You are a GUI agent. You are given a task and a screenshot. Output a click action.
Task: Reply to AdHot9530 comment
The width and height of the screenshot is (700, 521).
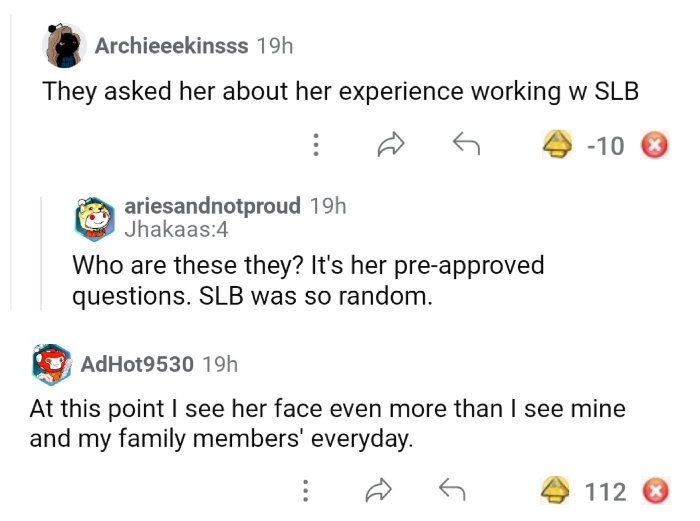pyautogui.click(x=455, y=490)
